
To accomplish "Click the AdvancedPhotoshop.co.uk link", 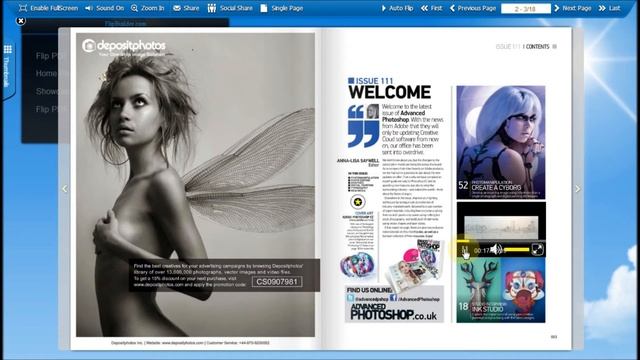I will (393, 313).
